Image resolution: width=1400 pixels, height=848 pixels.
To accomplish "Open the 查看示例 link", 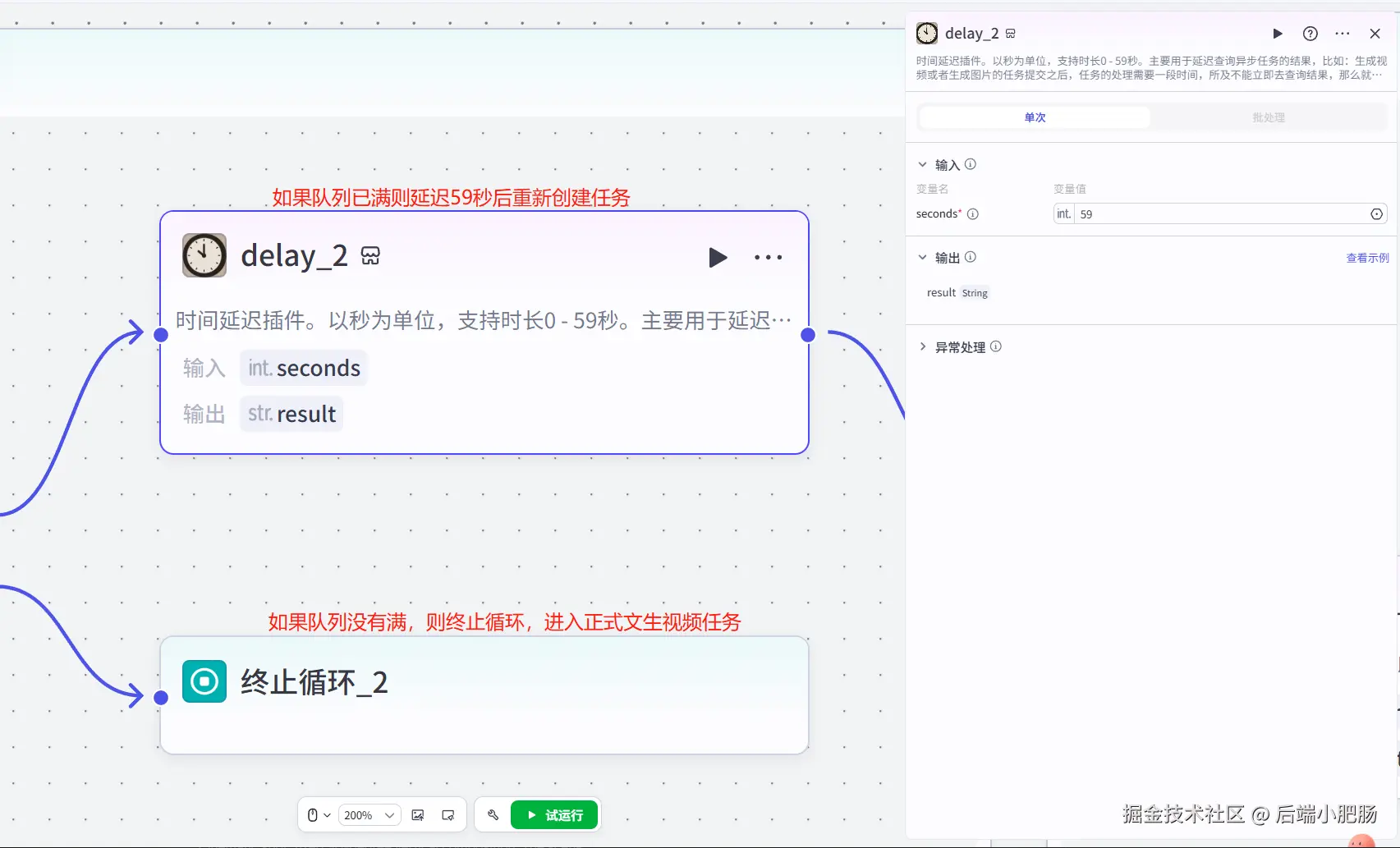I will click(1367, 258).
